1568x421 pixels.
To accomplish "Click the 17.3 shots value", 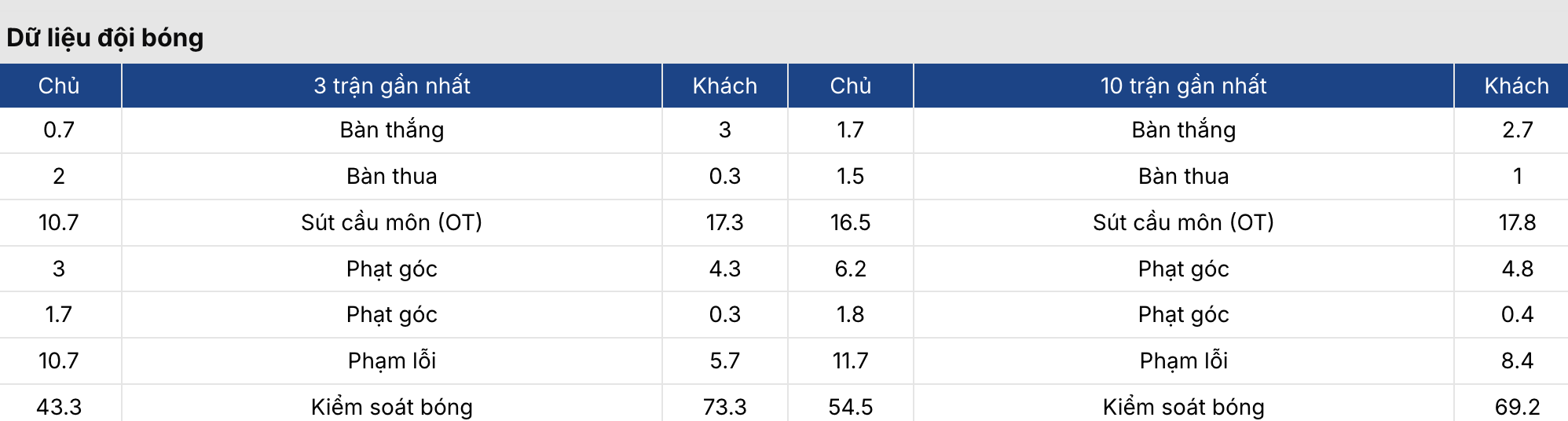I will [724, 222].
